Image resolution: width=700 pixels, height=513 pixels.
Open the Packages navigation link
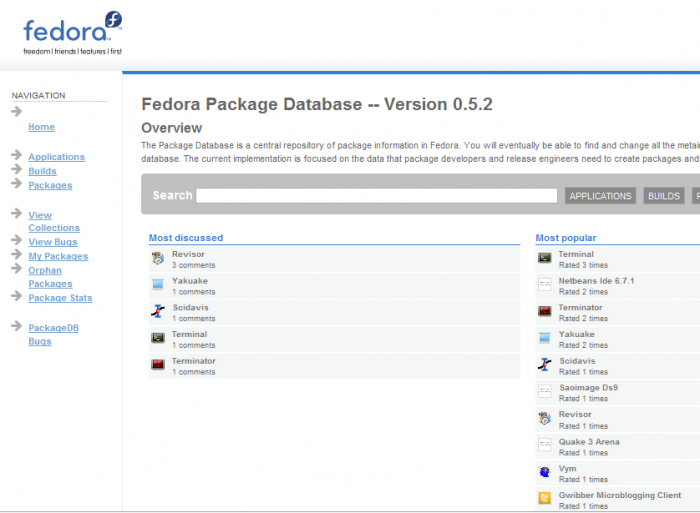pyautogui.click(x=50, y=185)
